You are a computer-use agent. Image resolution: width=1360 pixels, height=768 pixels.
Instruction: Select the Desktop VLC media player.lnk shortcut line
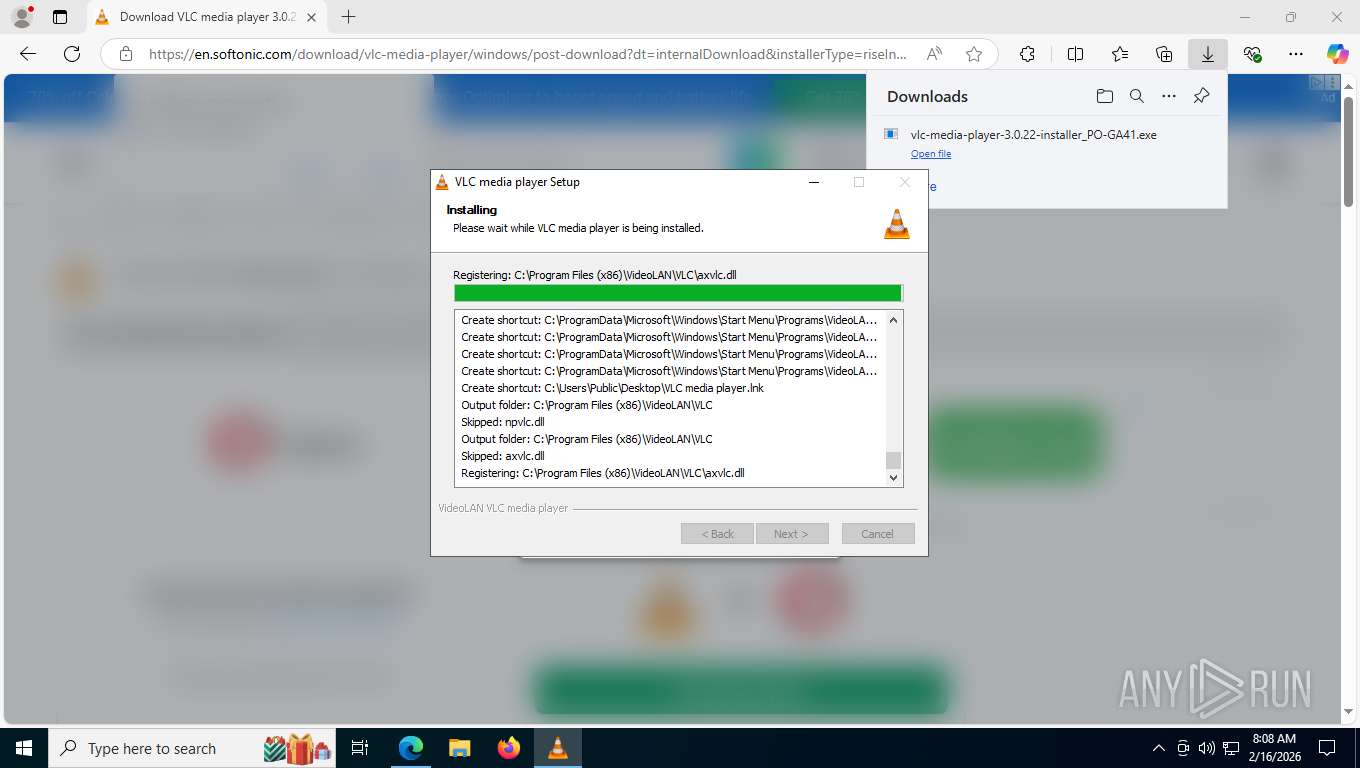pos(612,388)
